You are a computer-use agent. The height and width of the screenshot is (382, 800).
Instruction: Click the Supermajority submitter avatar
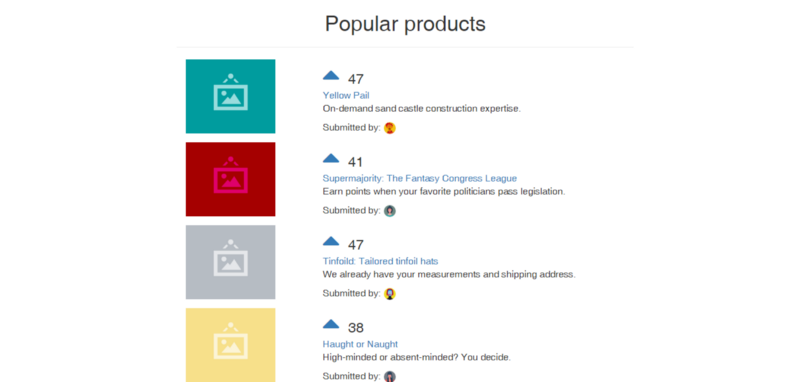tap(390, 211)
